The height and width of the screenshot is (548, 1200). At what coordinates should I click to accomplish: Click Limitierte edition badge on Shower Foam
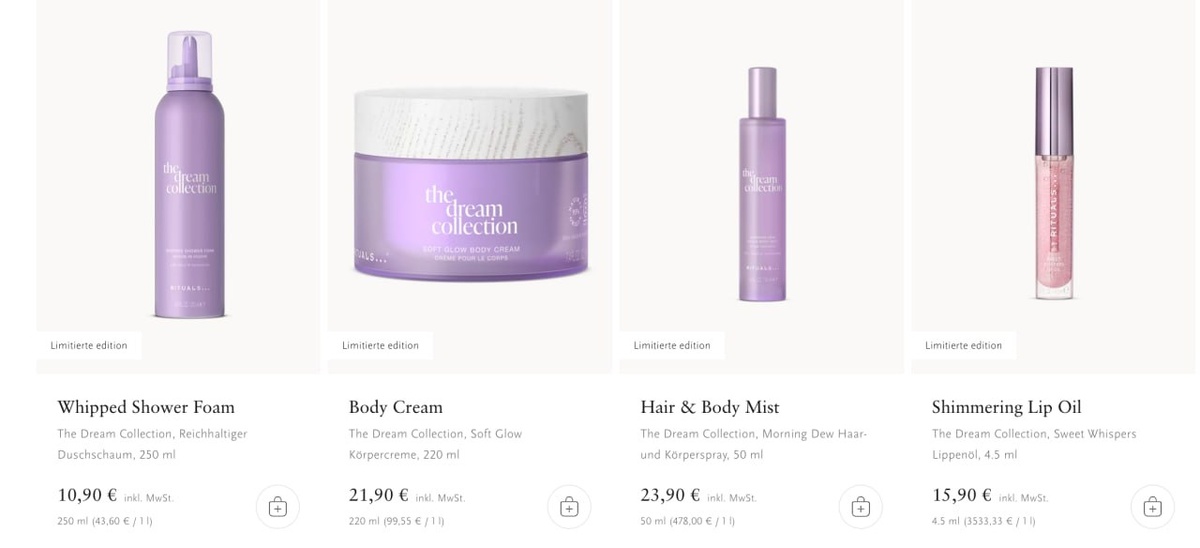coord(89,345)
